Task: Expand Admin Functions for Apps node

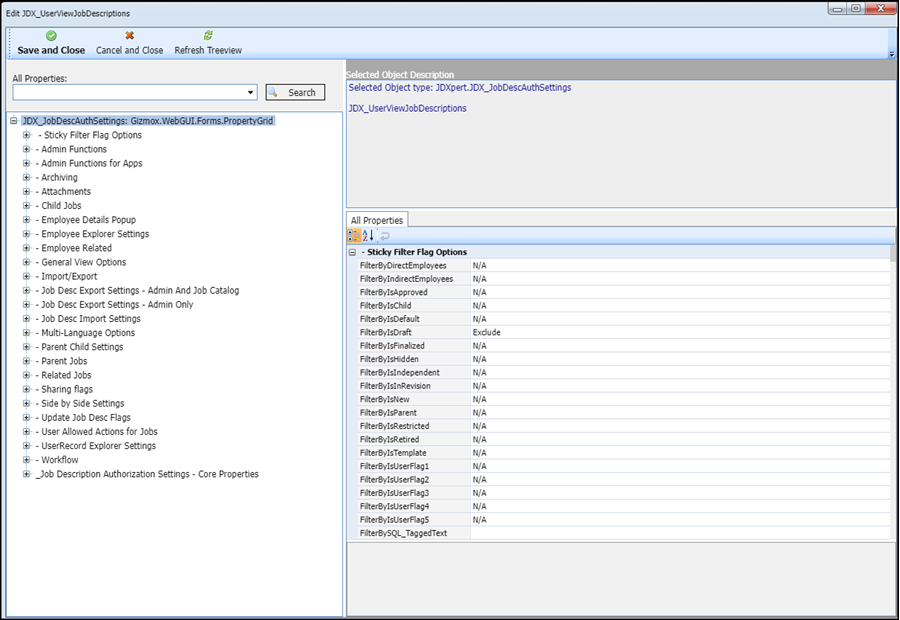Action: (x=26, y=163)
